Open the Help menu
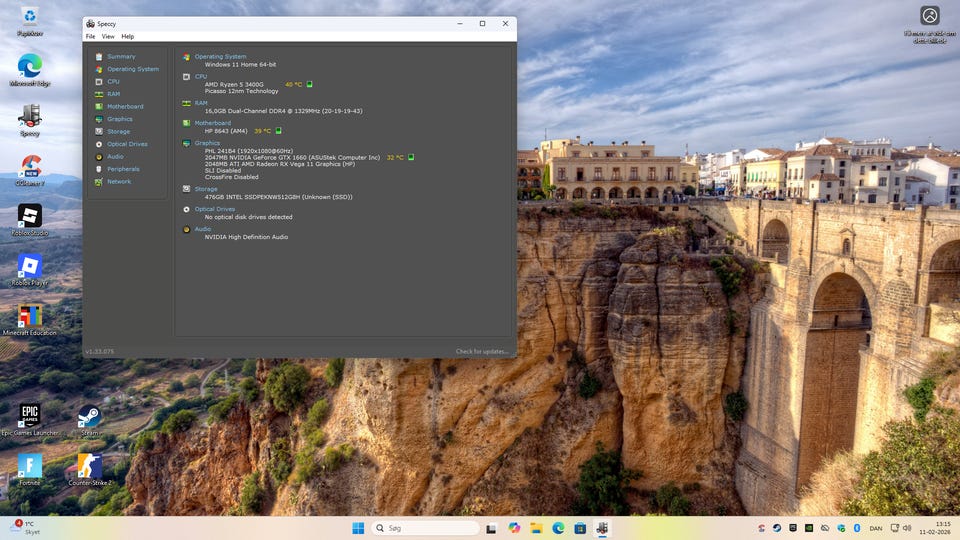The height and width of the screenshot is (540, 960). (127, 36)
